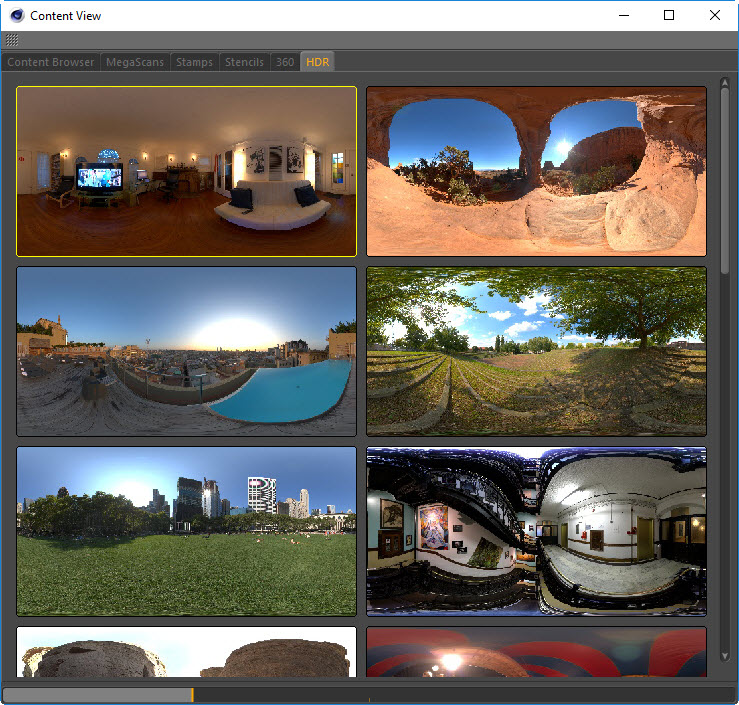Click the dotted grip handle icon
The height and width of the screenshot is (705, 739).
coord(12,40)
